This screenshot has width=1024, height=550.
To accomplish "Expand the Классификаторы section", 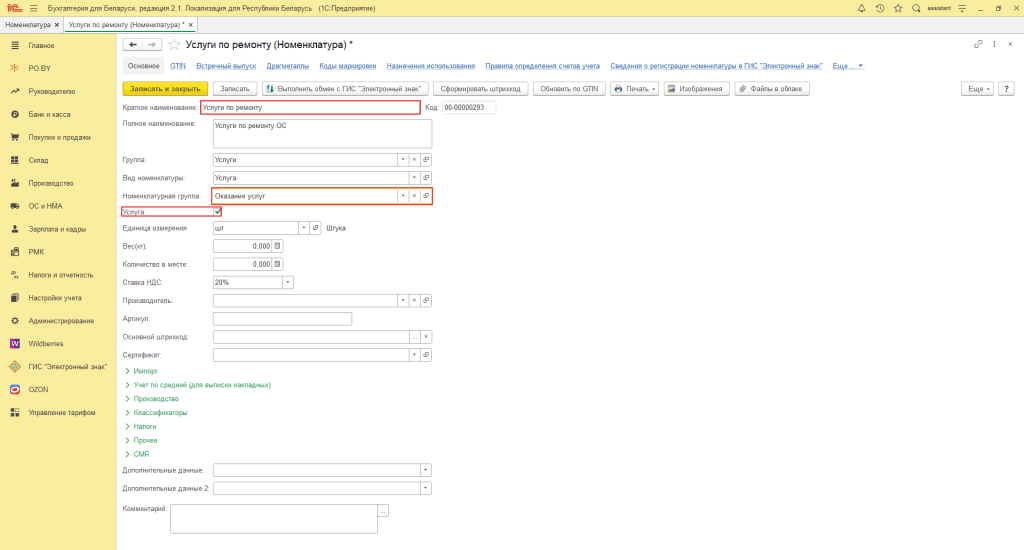I will 160,412.
